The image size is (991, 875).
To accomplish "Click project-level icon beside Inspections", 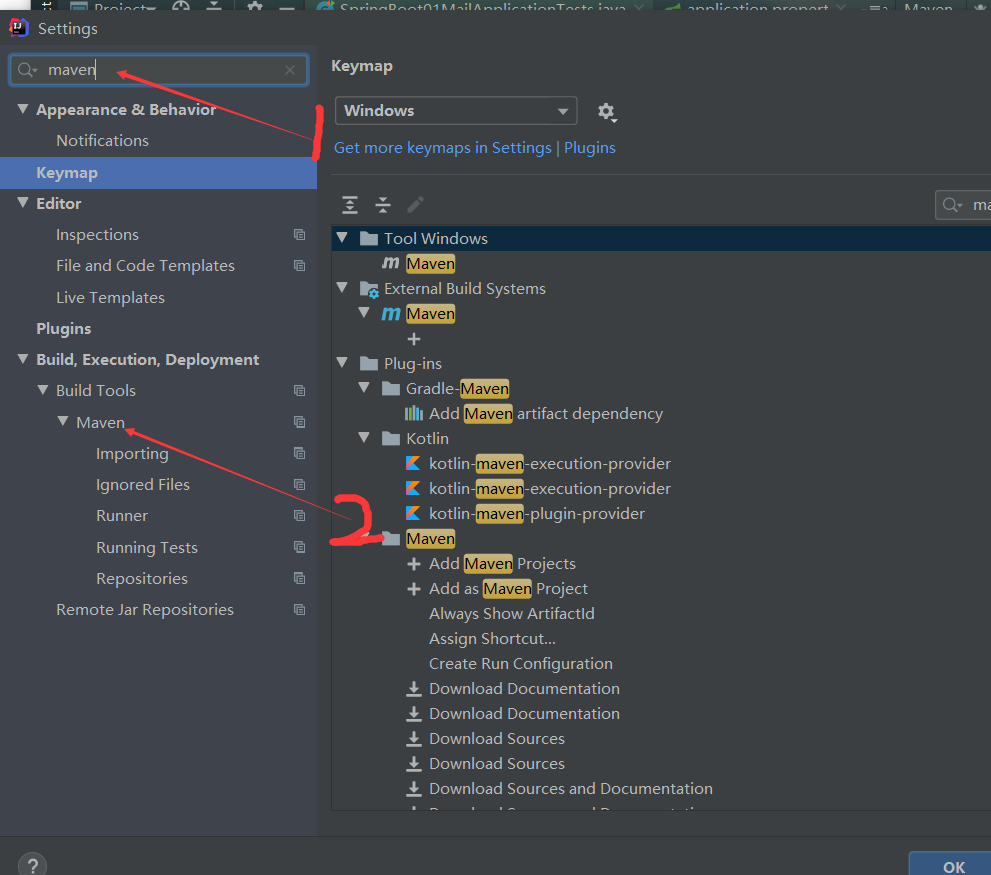I will coord(300,235).
